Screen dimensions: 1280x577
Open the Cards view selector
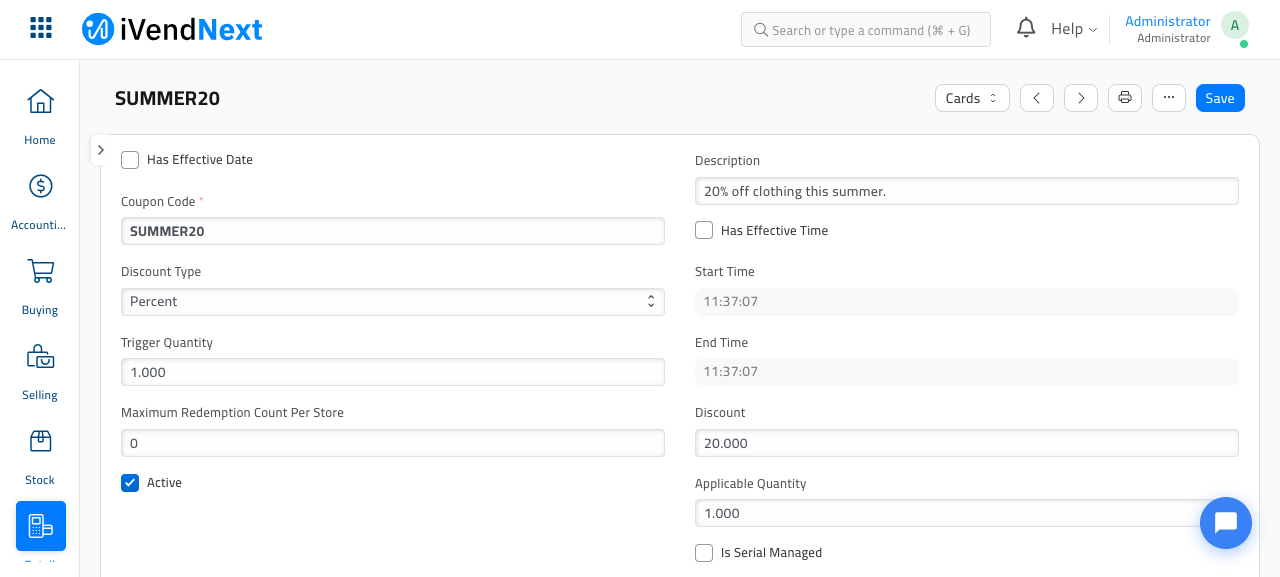click(972, 98)
